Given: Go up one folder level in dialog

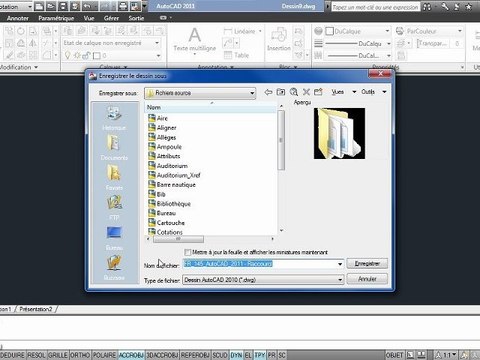Looking at the screenshot, I should click(281, 92).
